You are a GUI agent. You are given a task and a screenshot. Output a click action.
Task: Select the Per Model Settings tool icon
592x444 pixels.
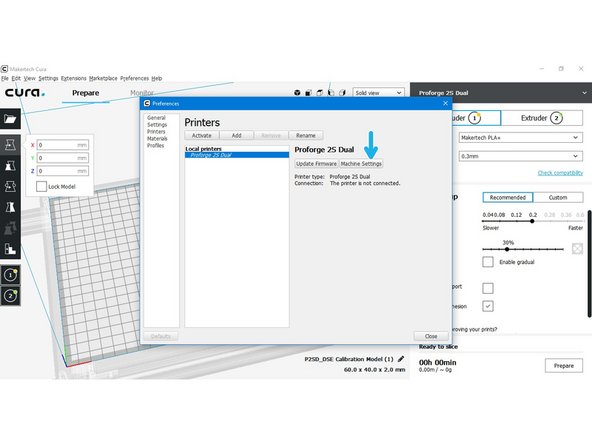coord(10,228)
